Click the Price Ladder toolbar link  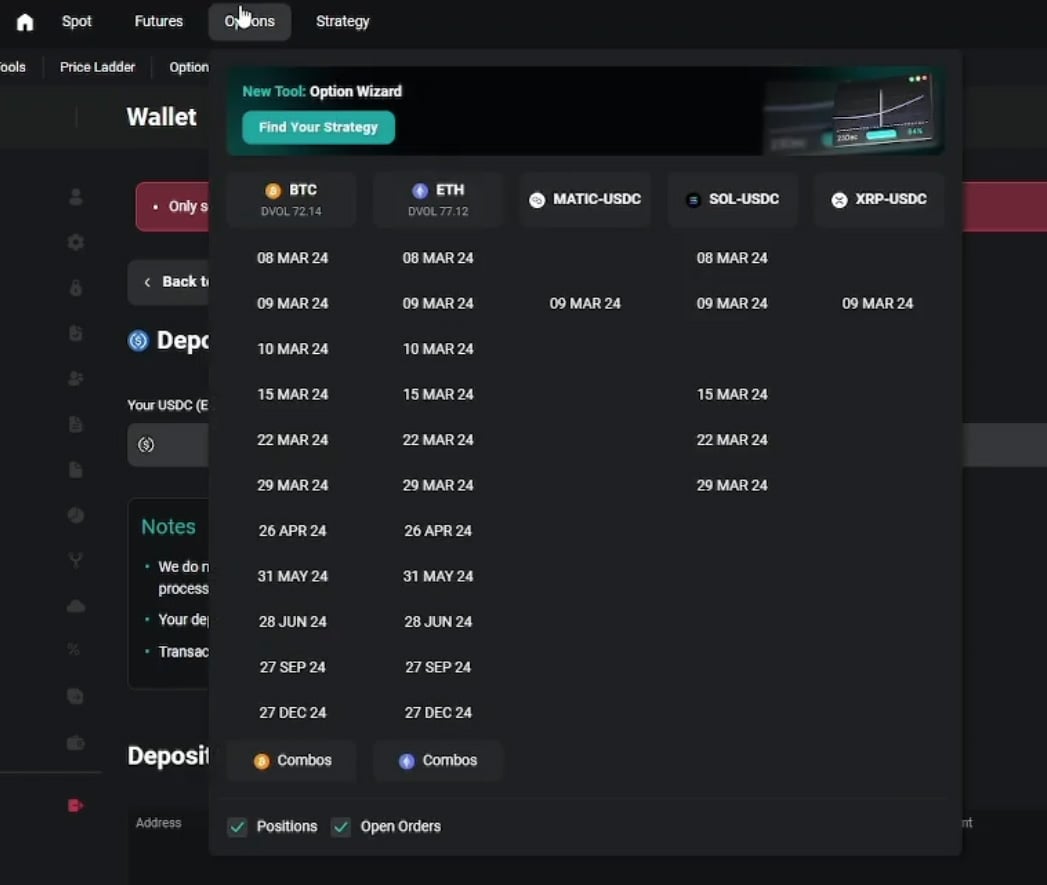[x=97, y=67]
